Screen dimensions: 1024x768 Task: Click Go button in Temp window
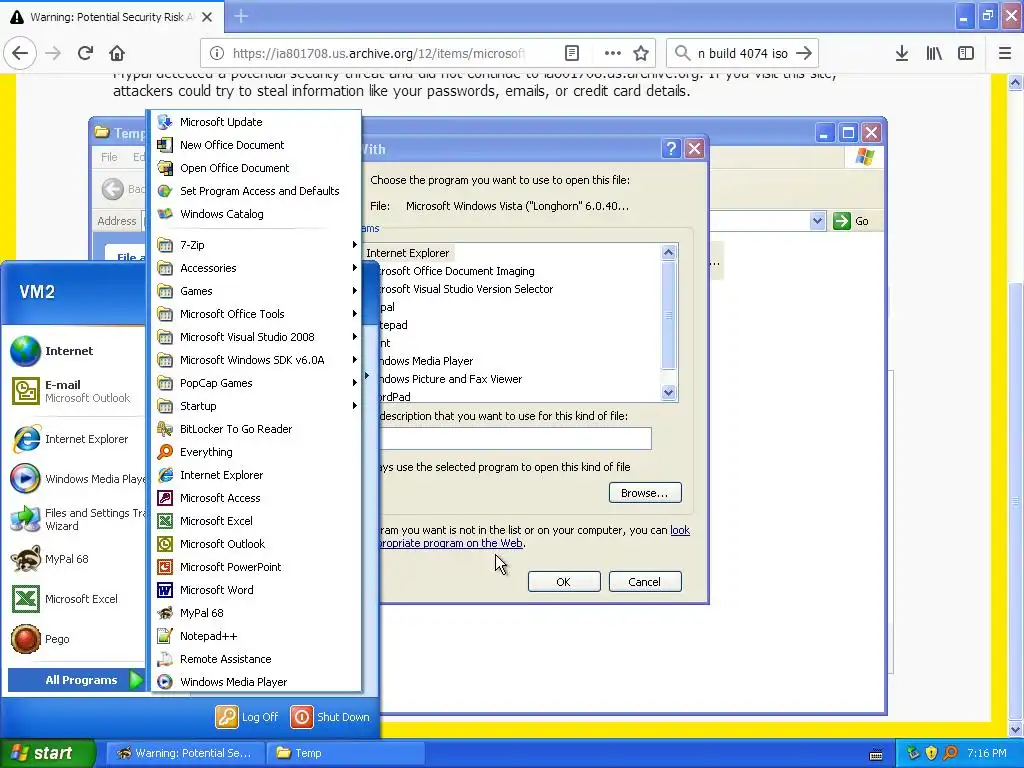coord(852,221)
